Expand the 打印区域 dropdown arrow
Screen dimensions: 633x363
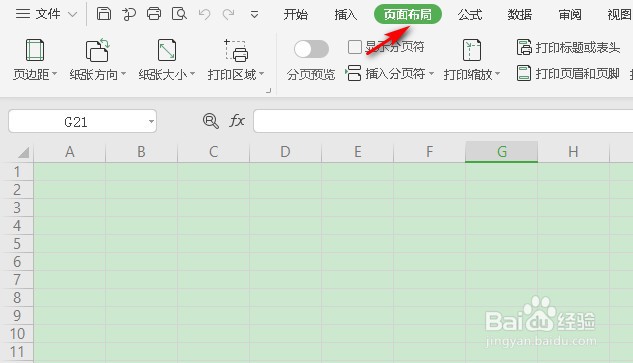pos(262,74)
